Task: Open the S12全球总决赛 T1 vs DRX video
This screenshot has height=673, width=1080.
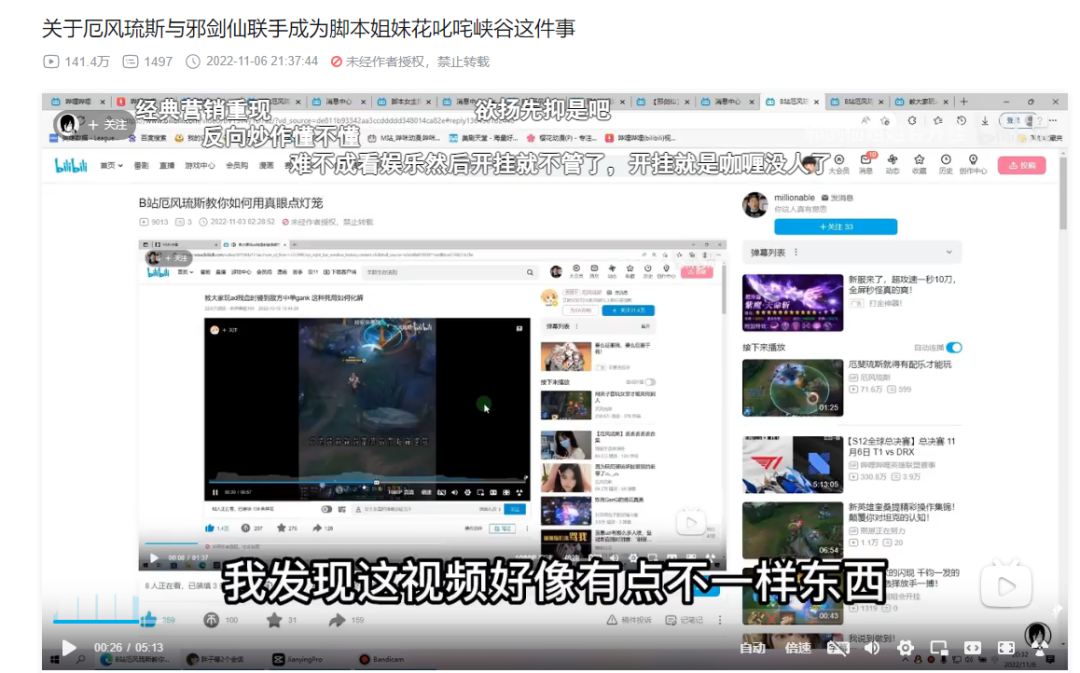Action: click(793, 464)
